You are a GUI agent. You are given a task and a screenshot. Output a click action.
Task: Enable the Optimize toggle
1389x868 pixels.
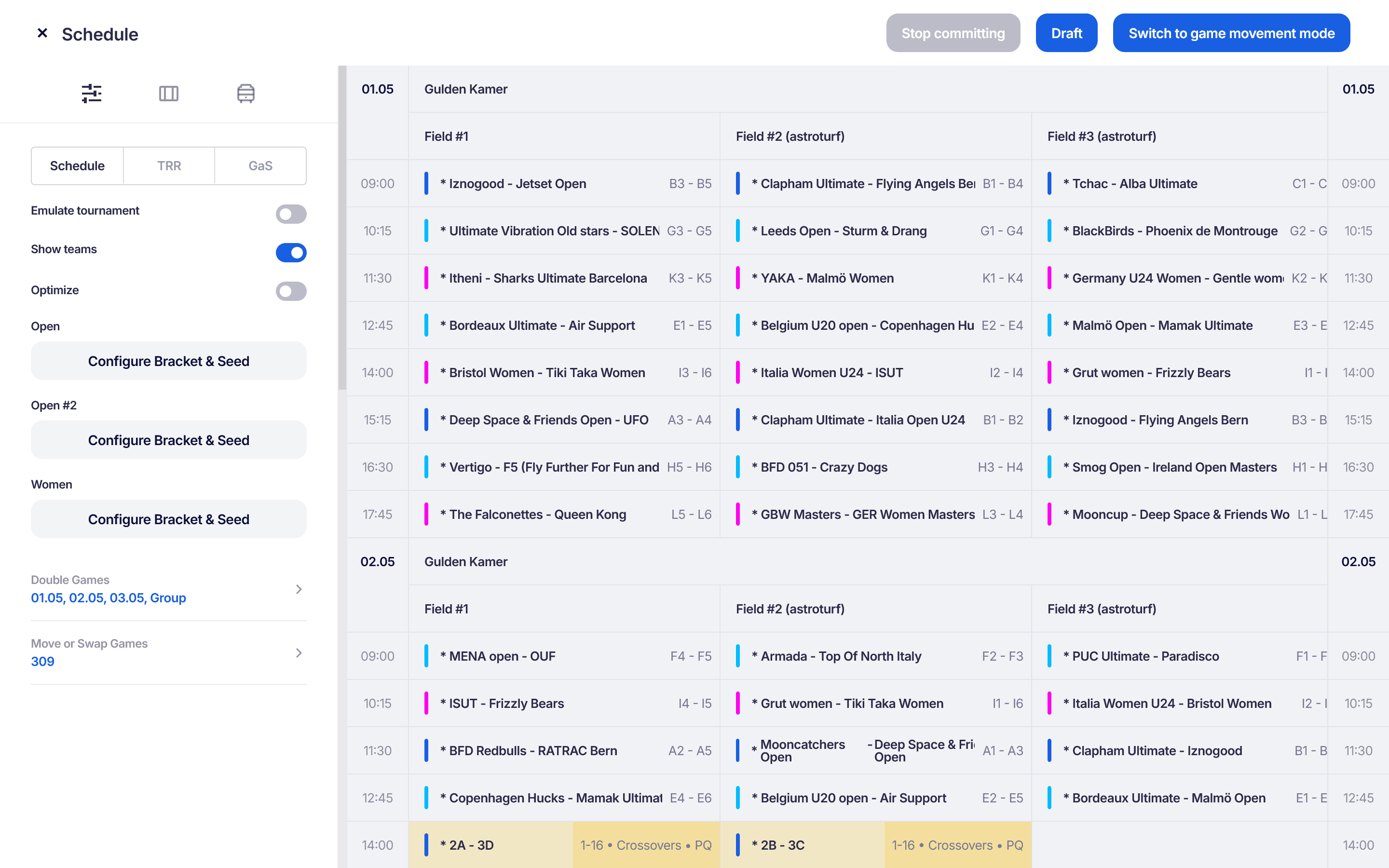[290, 291]
